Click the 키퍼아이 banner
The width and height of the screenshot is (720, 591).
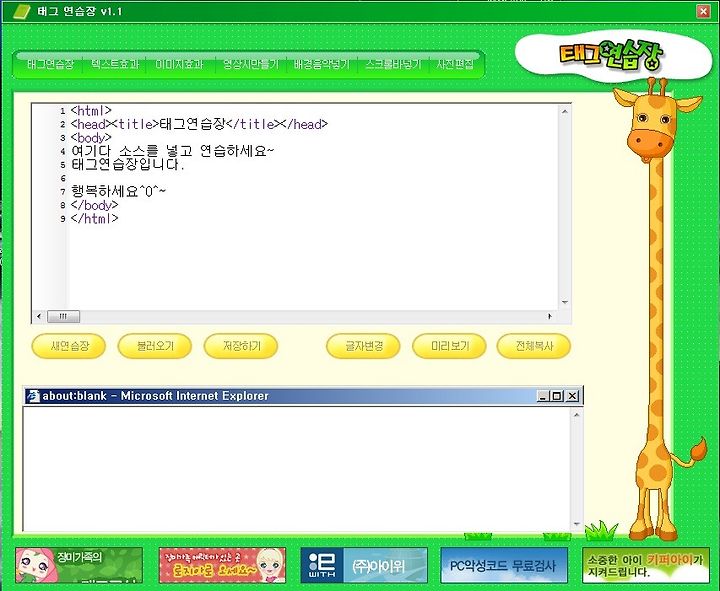point(646,565)
